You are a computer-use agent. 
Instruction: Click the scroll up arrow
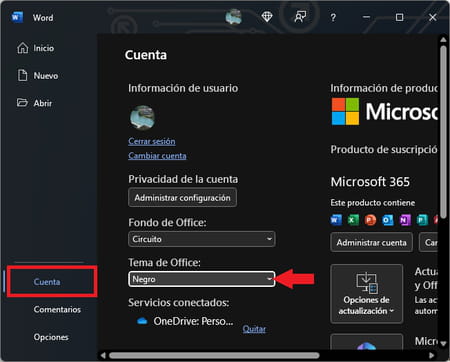pyautogui.click(x=443, y=40)
